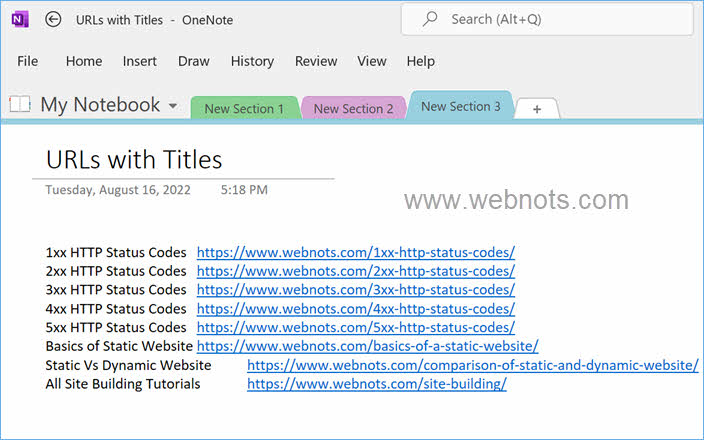Click text 1xx HTTP Status Codes
704x440 pixels.
[x=116, y=252]
